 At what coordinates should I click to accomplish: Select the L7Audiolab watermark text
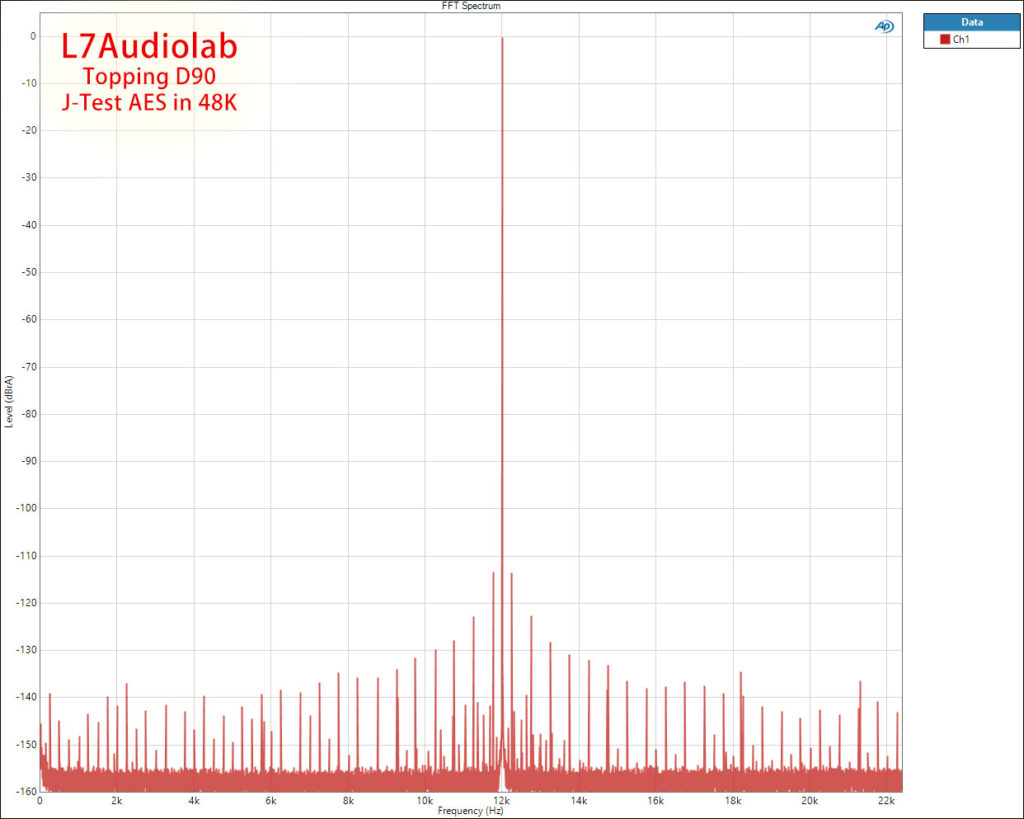[x=149, y=46]
